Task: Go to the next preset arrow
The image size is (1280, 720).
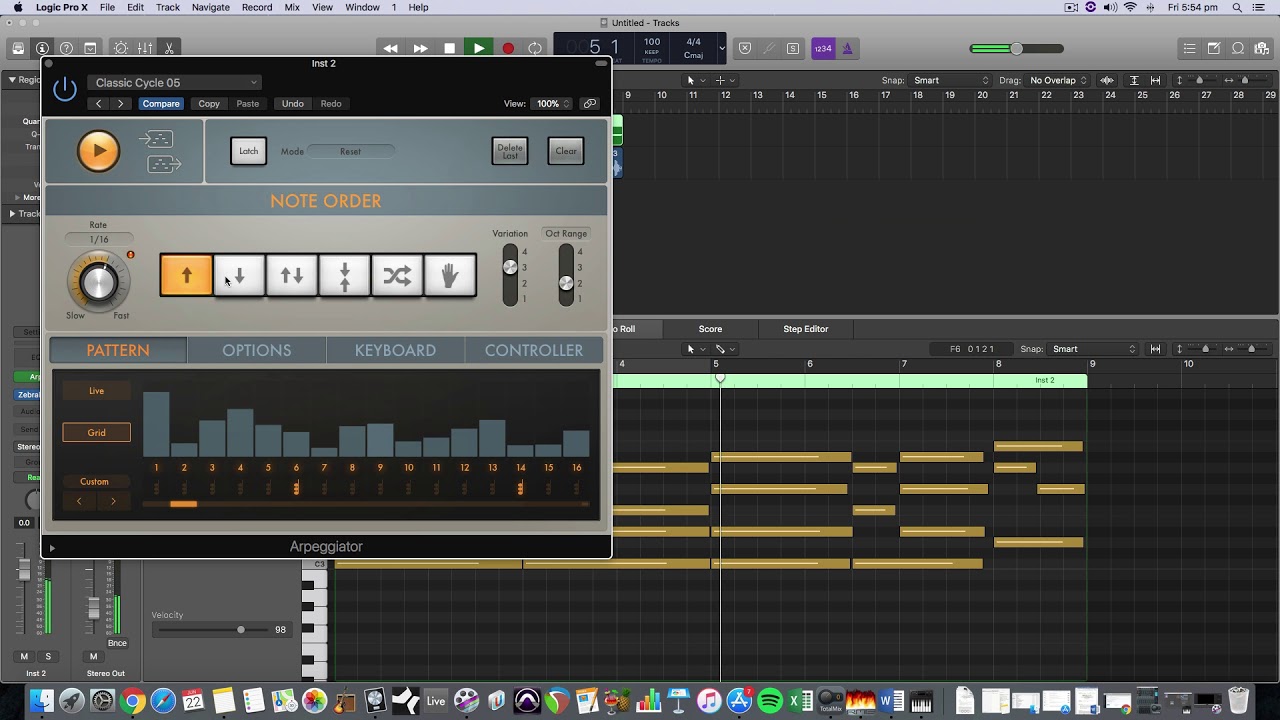Action: 121,104
